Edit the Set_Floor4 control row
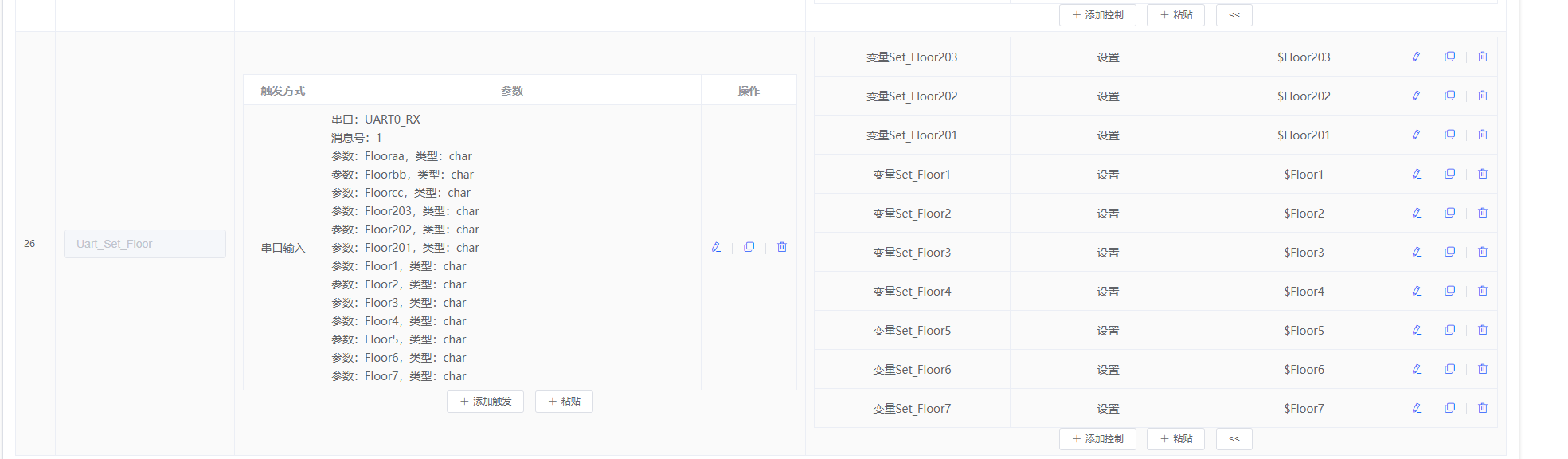This screenshot has height=459, width=1568. point(1417,291)
